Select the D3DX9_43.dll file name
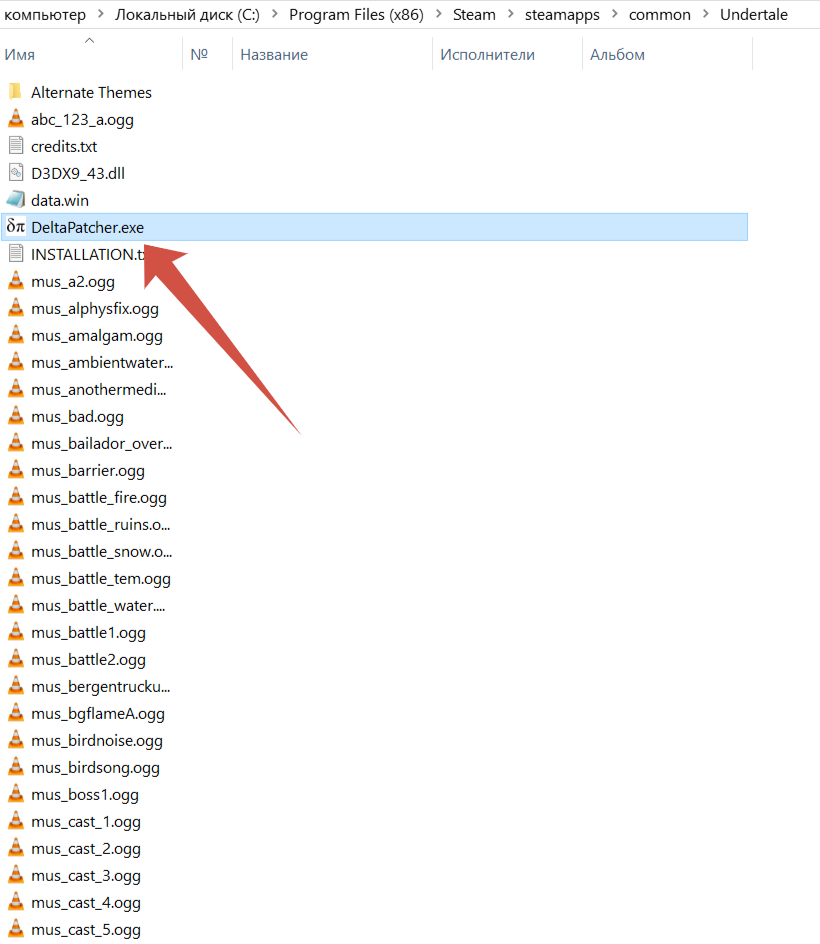Screen dimensions: 820x944 [x=78, y=173]
